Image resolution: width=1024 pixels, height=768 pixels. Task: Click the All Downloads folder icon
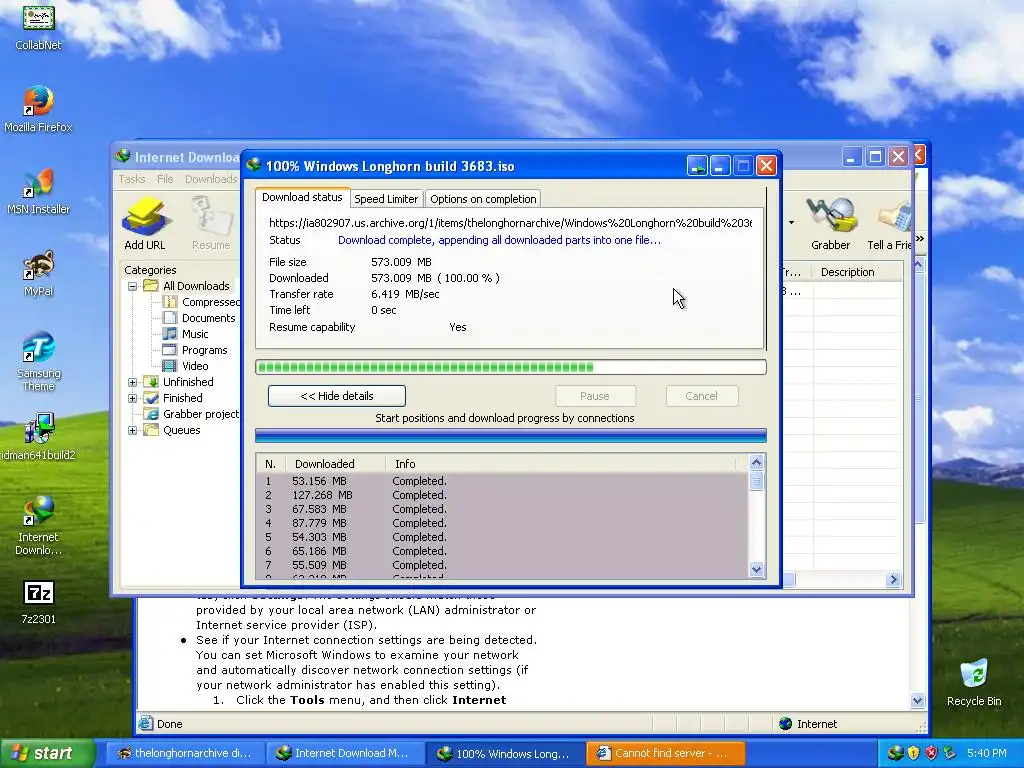click(151, 285)
